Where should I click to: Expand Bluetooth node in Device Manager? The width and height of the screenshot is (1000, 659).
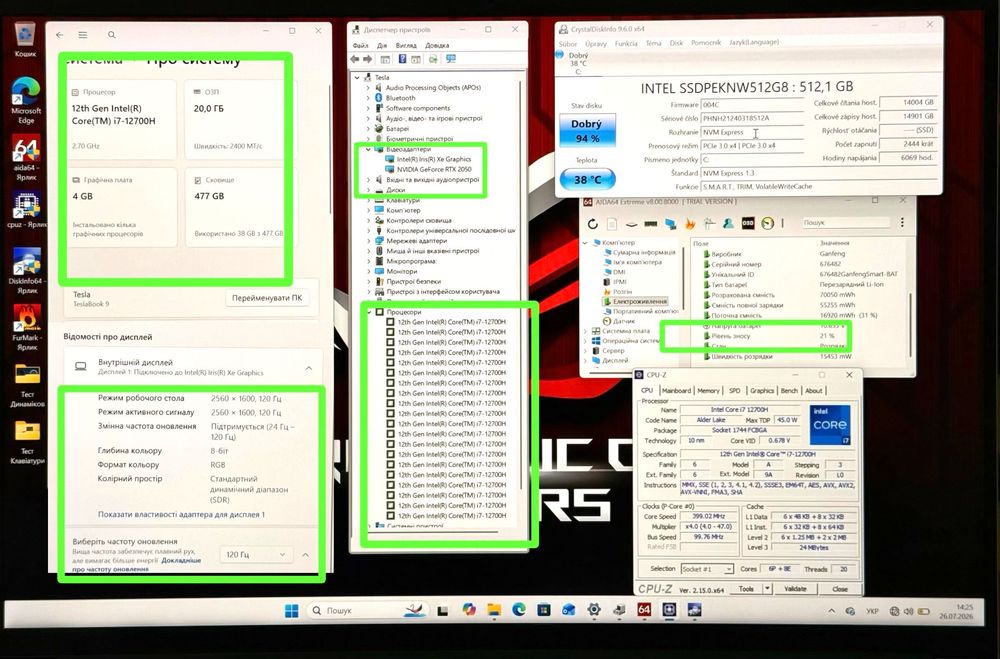click(x=368, y=98)
